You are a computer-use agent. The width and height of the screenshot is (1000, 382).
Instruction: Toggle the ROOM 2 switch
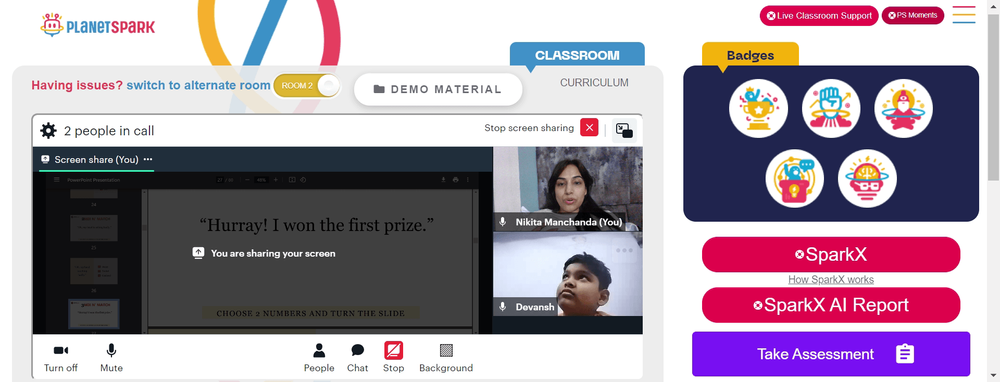click(x=307, y=85)
